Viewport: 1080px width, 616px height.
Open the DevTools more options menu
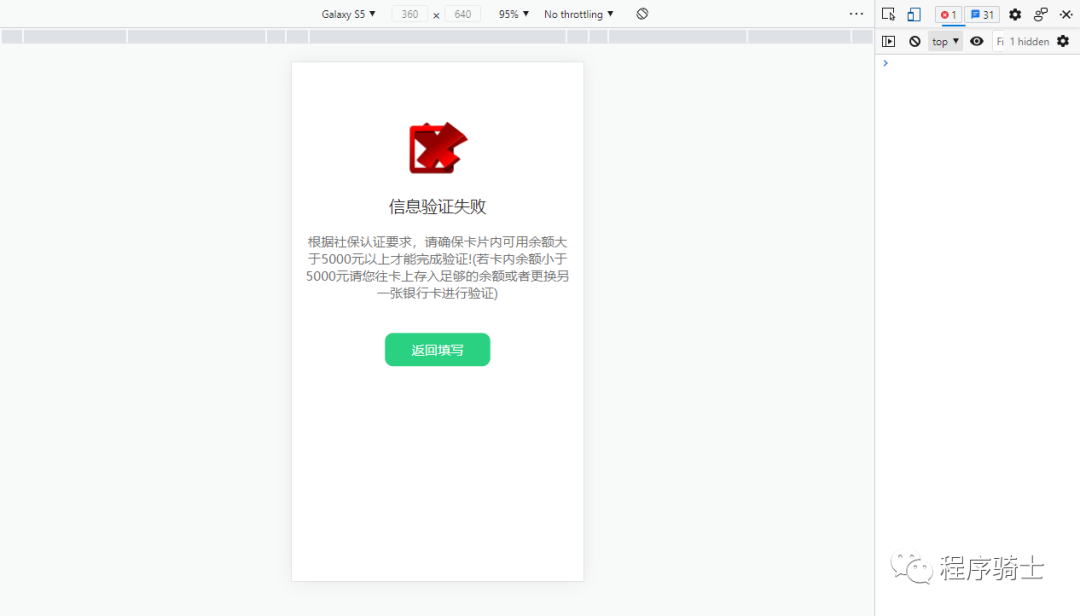tap(856, 13)
